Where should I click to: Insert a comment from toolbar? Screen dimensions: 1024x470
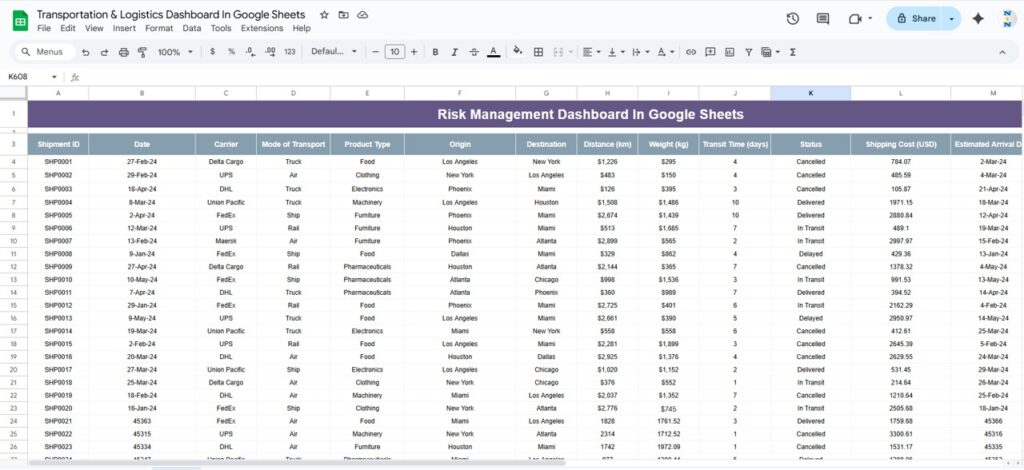710,52
